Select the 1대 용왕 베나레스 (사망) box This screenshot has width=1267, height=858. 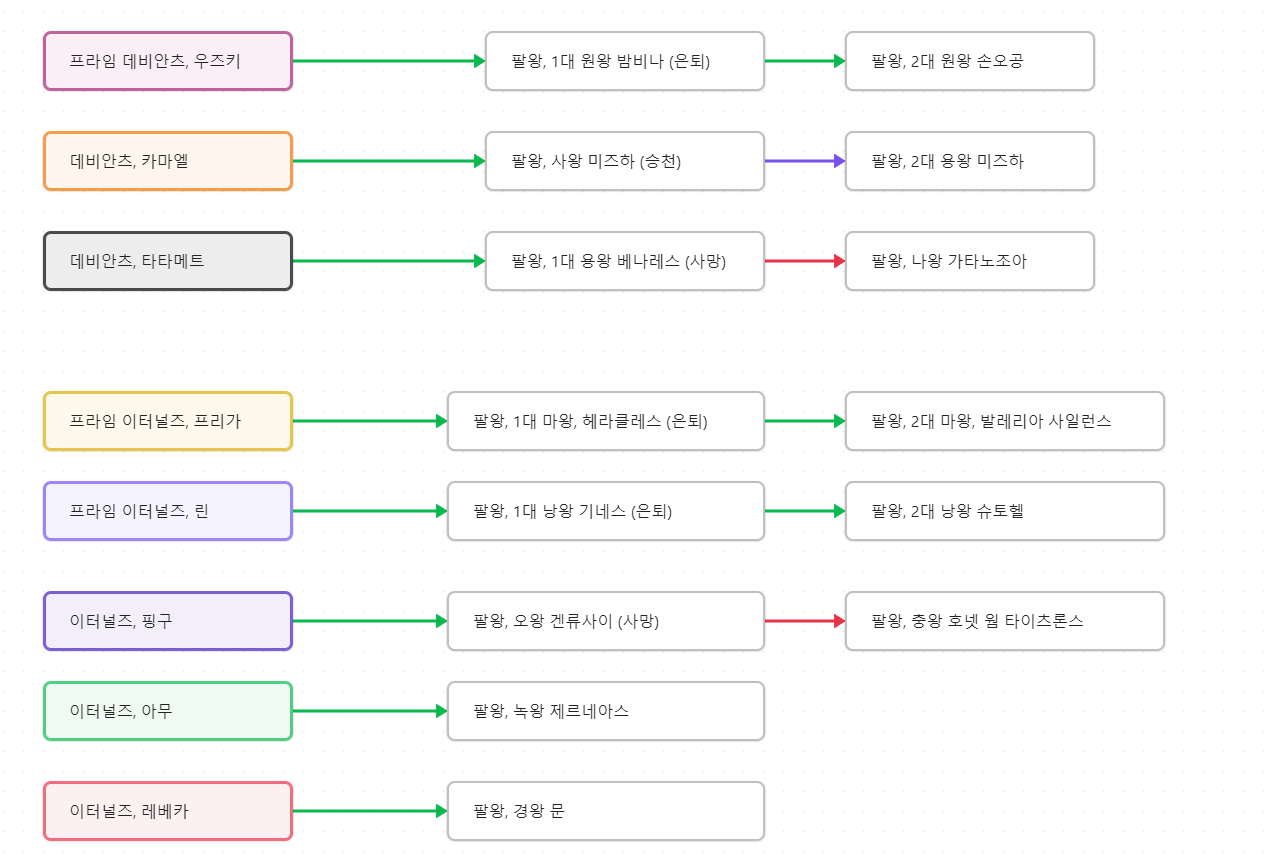coord(625,261)
